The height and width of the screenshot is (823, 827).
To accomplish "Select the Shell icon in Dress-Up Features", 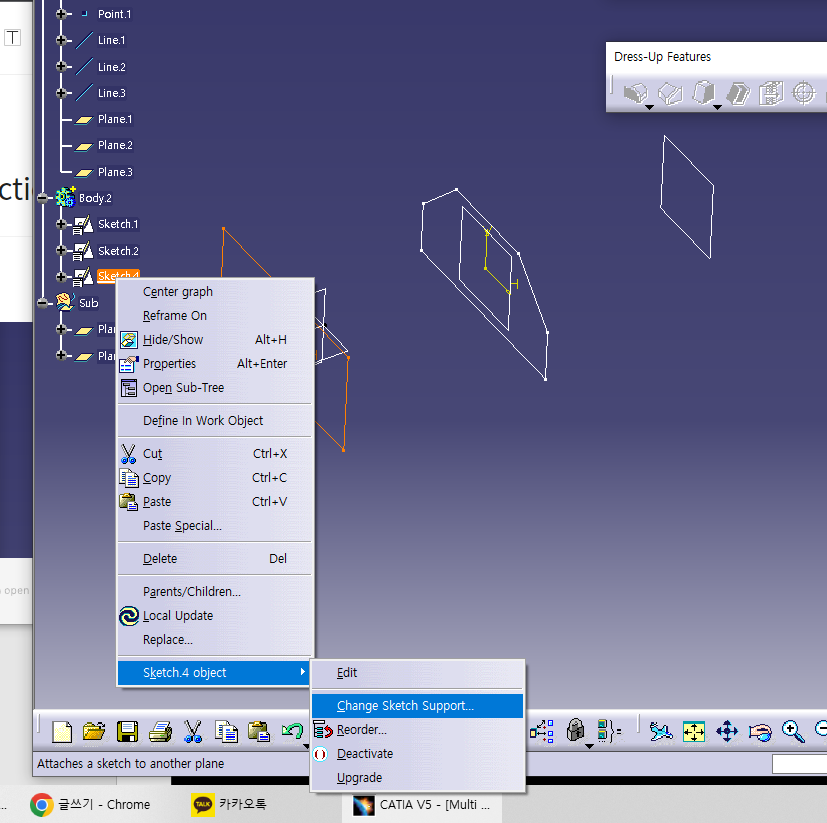I will click(x=737, y=94).
